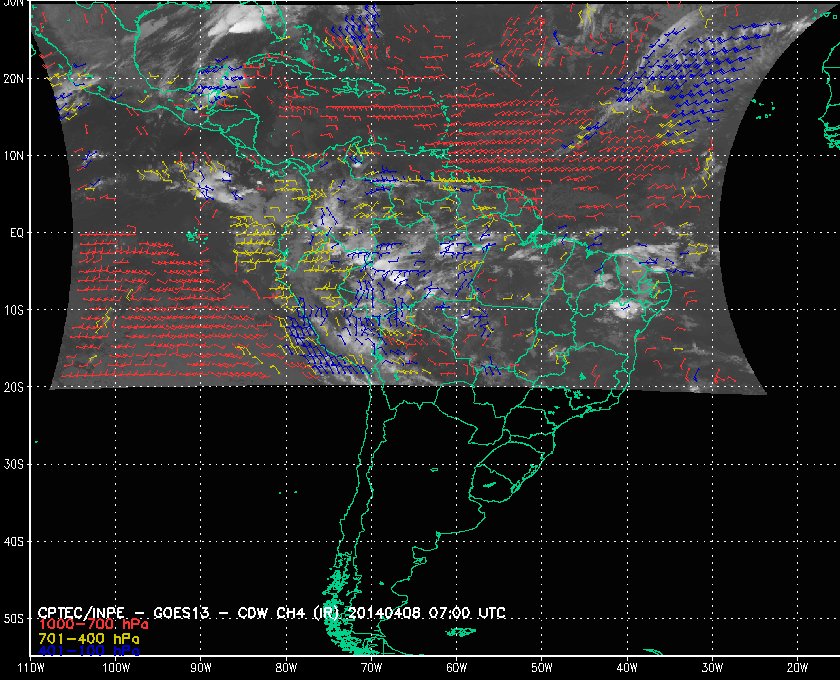This screenshot has height=680, width=840.
Task: Click the '100W' longitude label
Action: (x=116, y=668)
